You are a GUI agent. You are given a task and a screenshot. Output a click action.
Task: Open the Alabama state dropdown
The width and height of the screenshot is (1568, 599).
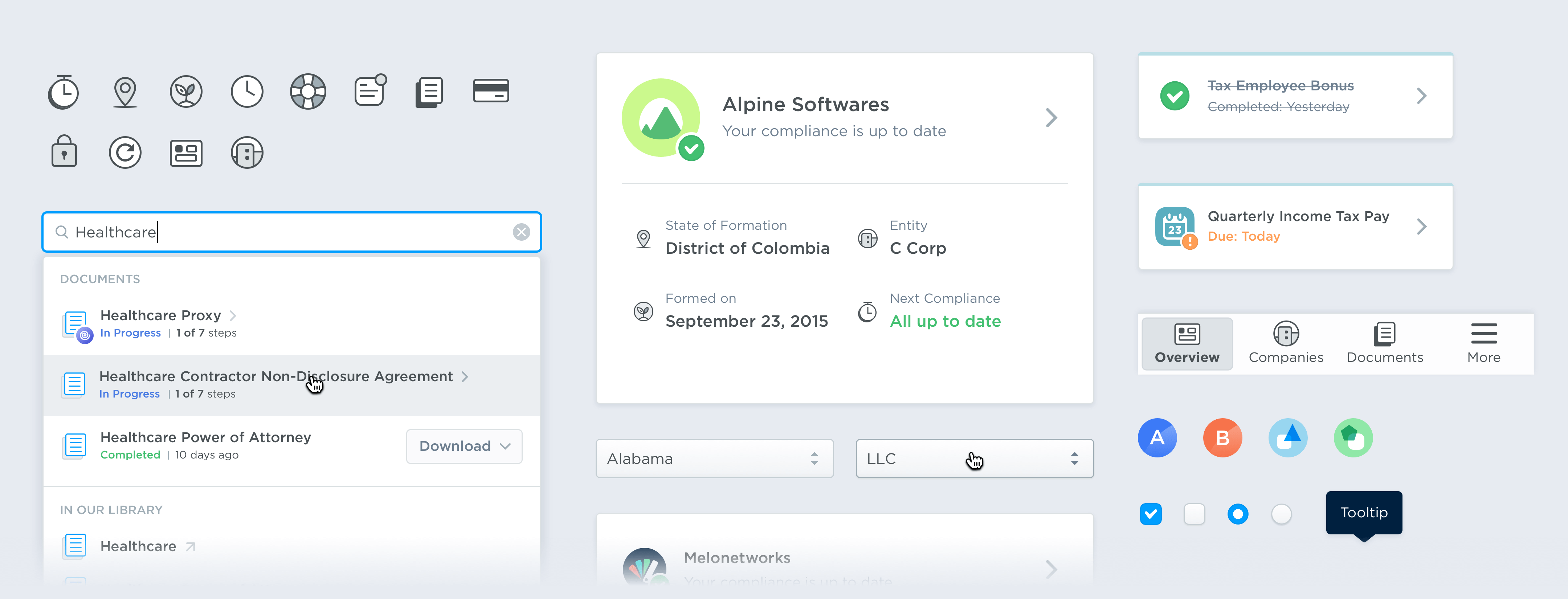tap(714, 459)
